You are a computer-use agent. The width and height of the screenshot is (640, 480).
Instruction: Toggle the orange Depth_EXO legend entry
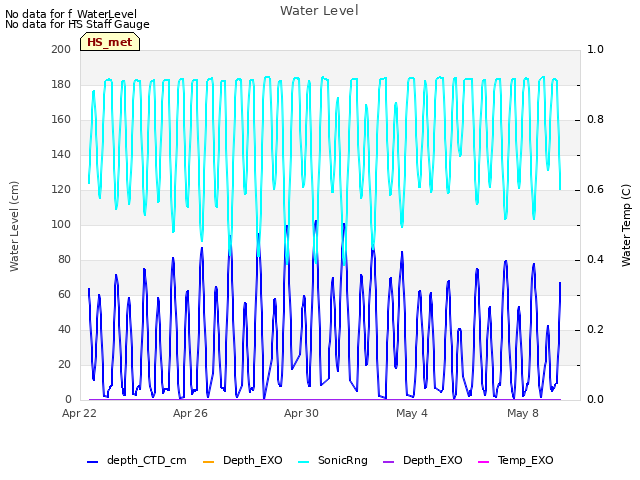(x=242, y=460)
